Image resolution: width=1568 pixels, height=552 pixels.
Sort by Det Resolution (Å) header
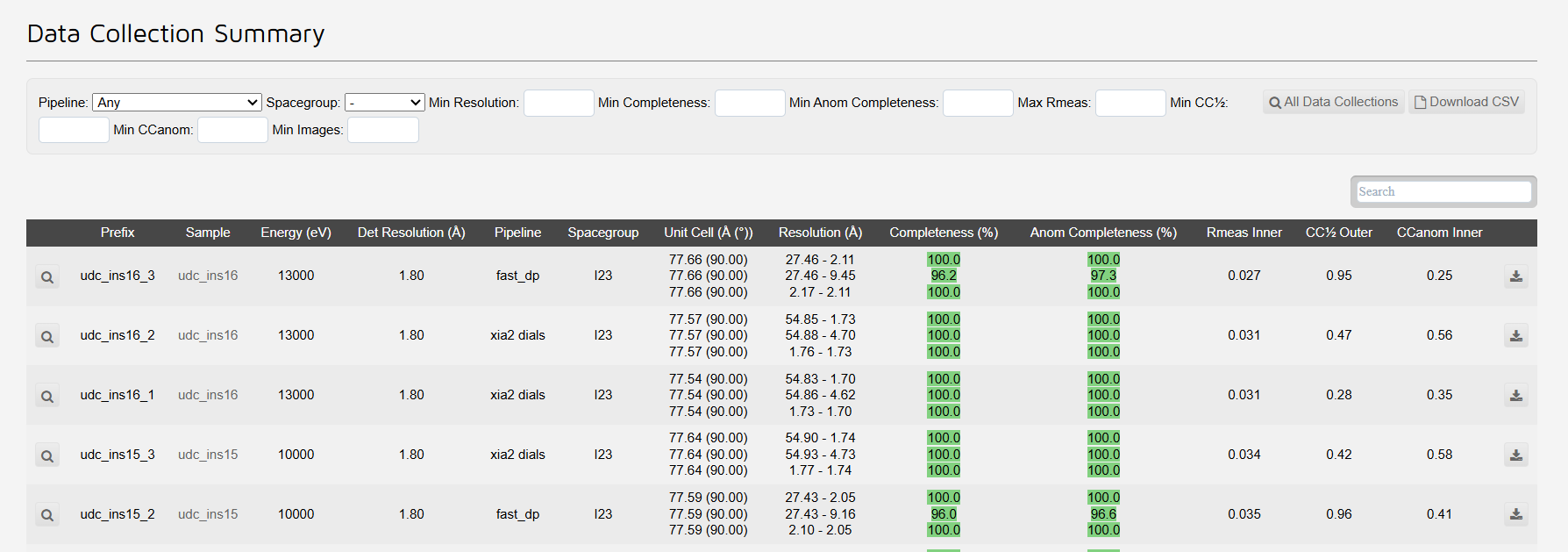(411, 233)
